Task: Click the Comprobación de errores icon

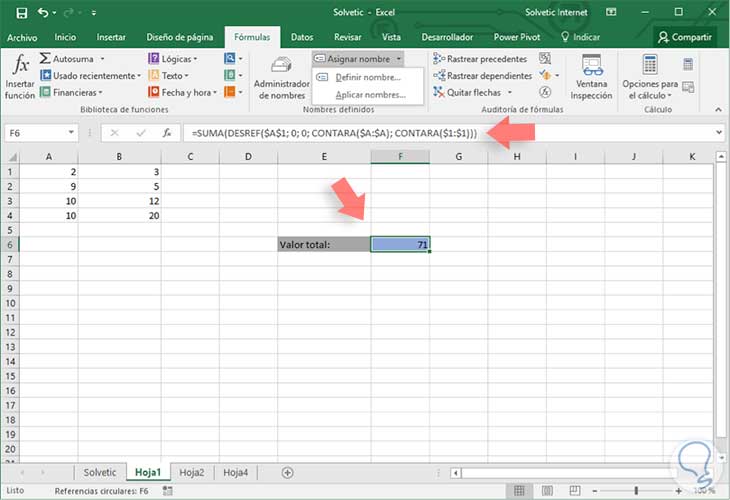Action: point(545,75)
